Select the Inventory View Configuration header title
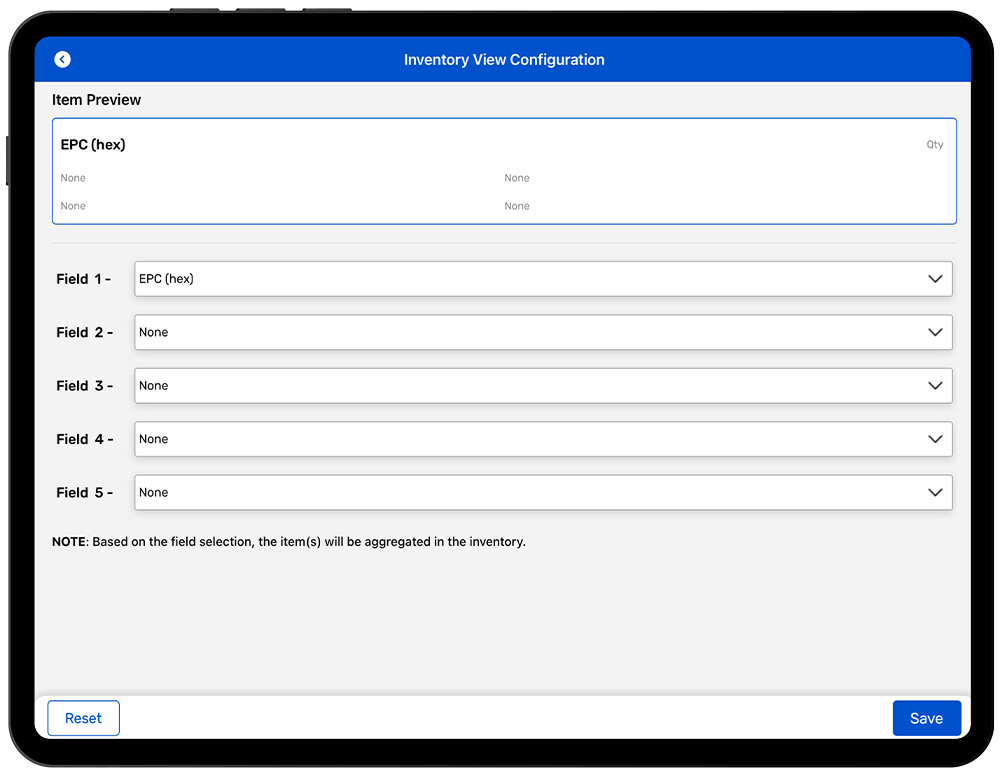The image size is (1000, 774). pos(504,60)
